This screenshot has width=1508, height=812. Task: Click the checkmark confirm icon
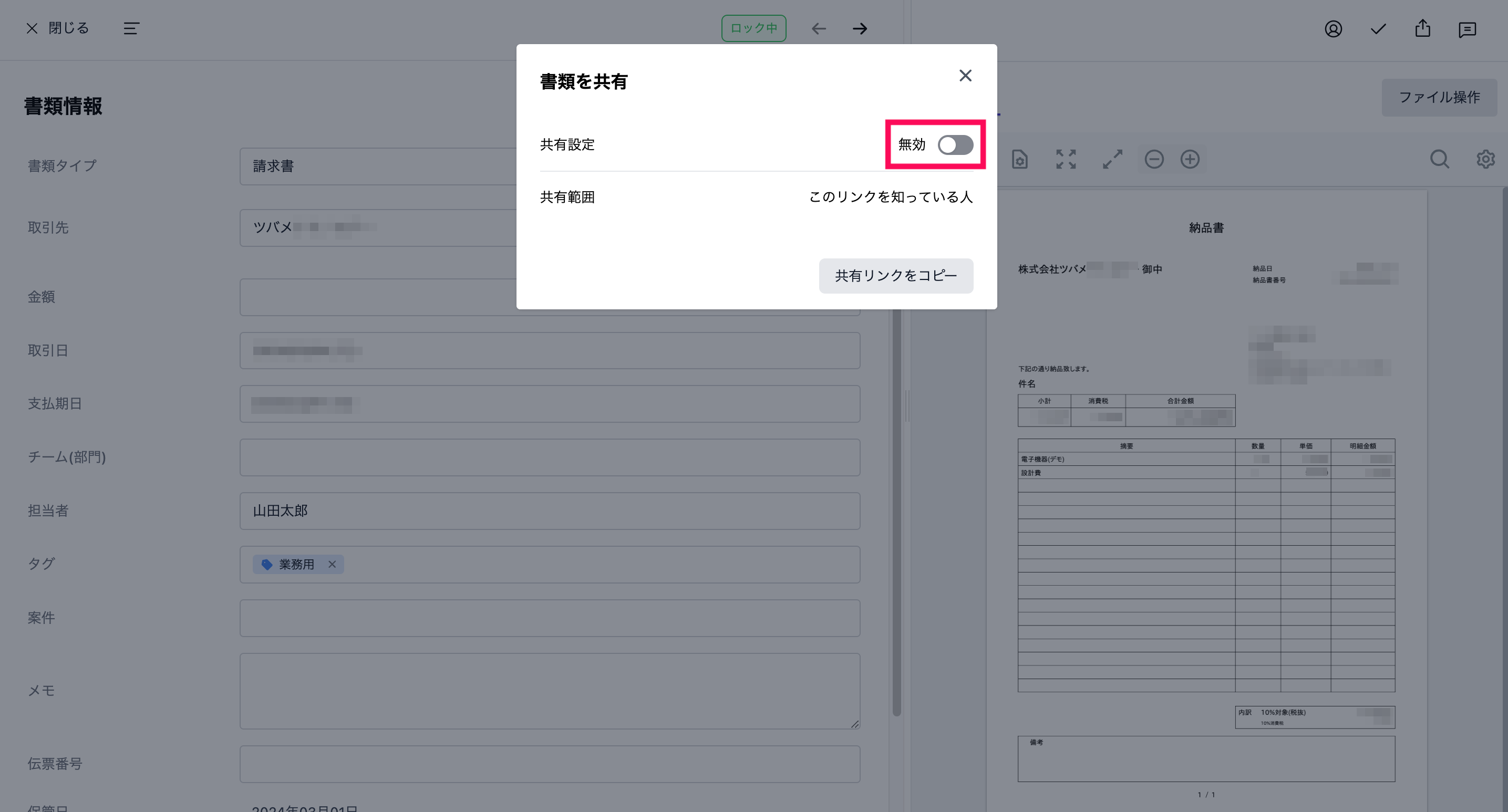click(x=1378, y=29)
